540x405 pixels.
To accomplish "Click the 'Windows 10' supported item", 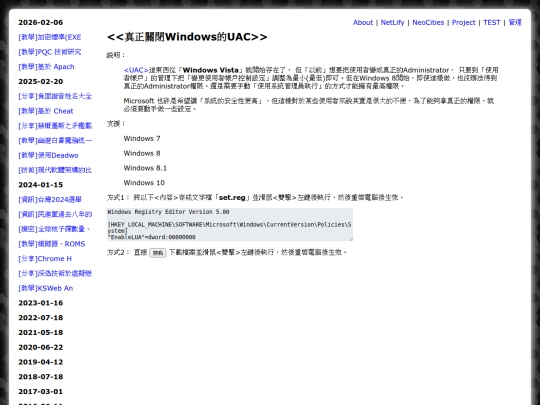I will click(x=144, y=183).
